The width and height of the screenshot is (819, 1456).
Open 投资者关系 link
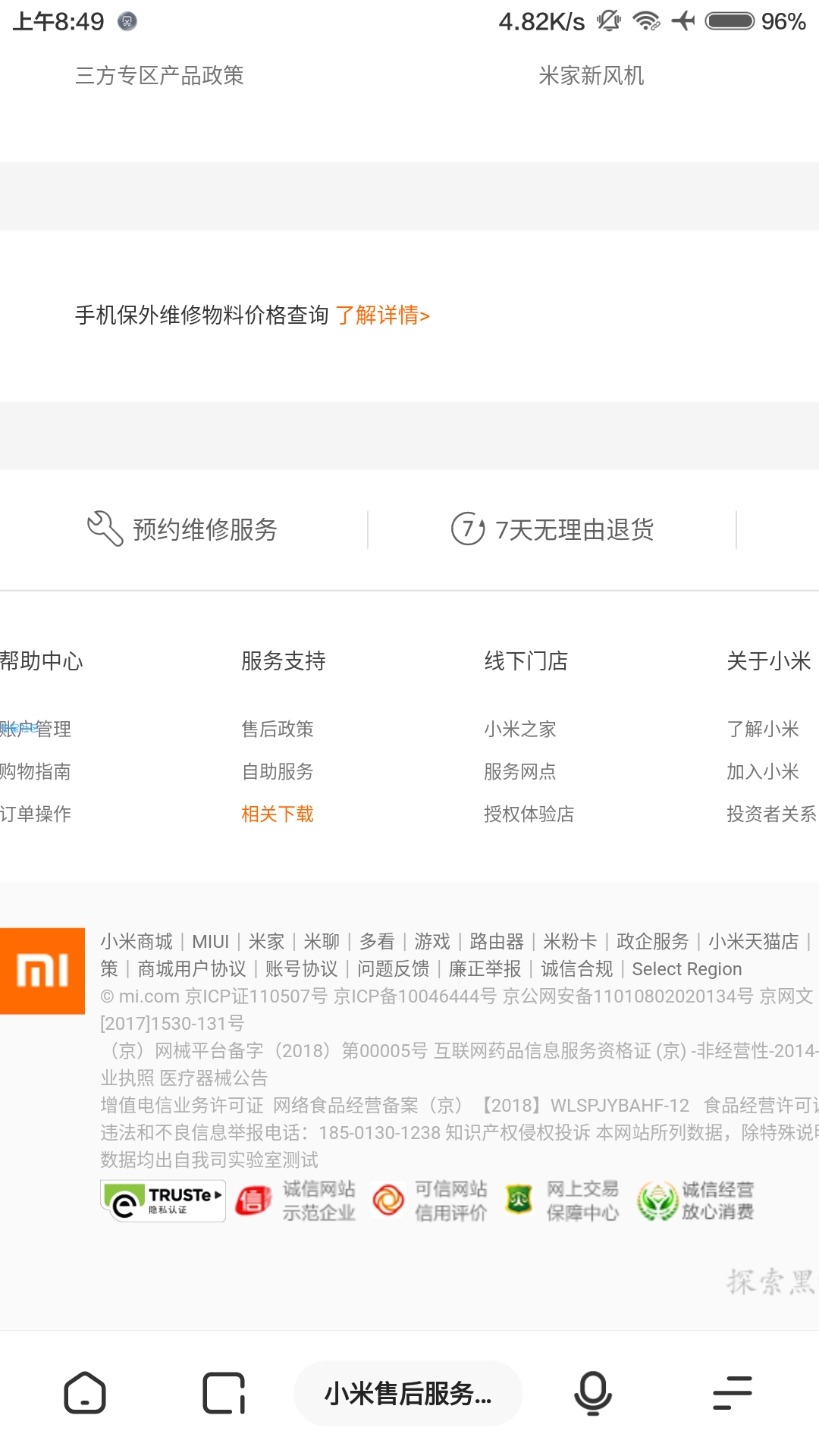[x=772, y=814]
